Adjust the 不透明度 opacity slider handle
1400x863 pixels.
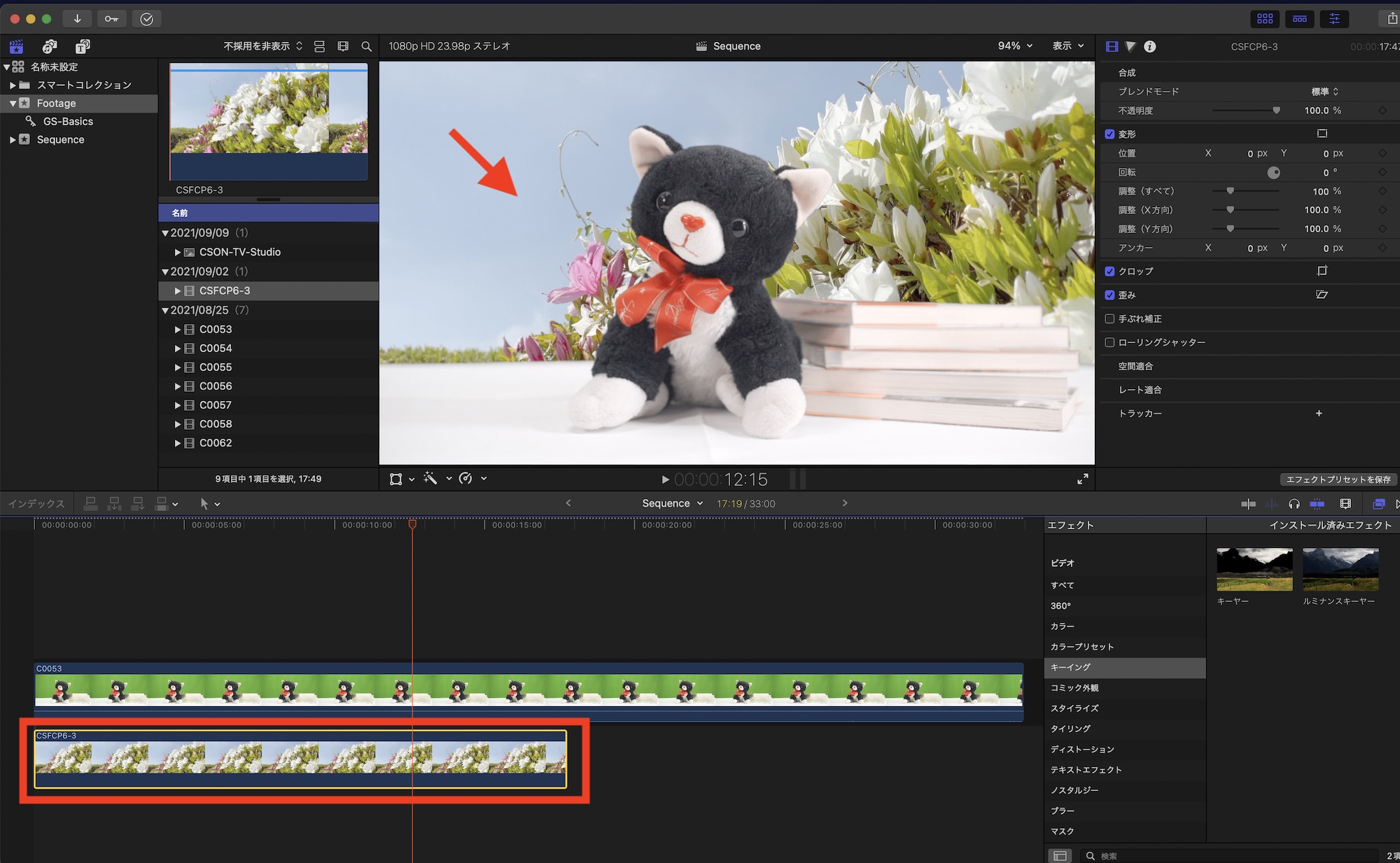[1276, 111]
